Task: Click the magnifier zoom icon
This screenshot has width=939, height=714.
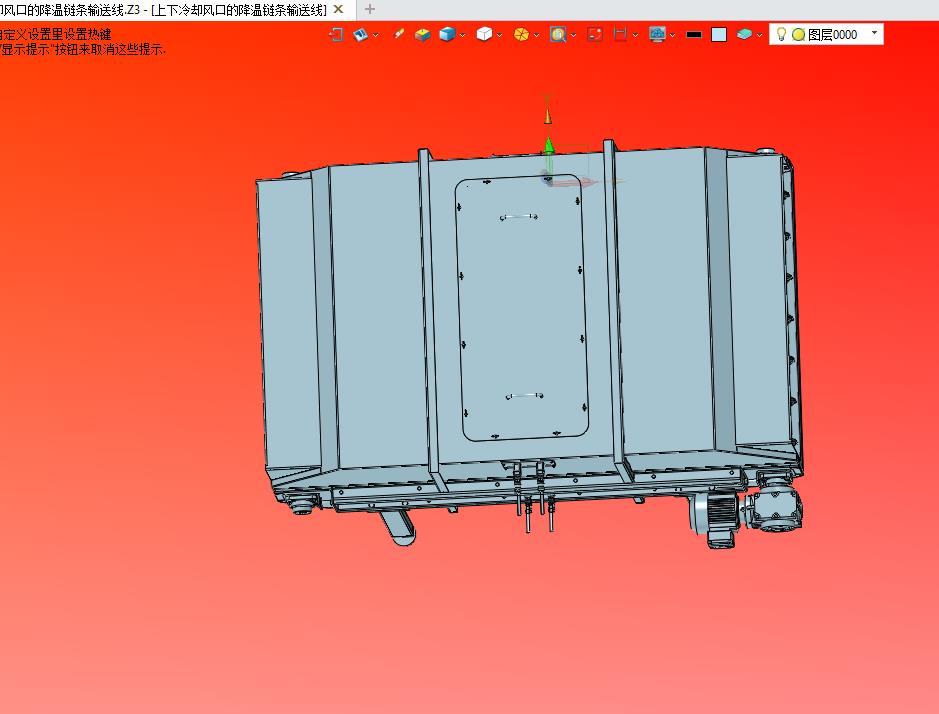Action: [558, 35]
